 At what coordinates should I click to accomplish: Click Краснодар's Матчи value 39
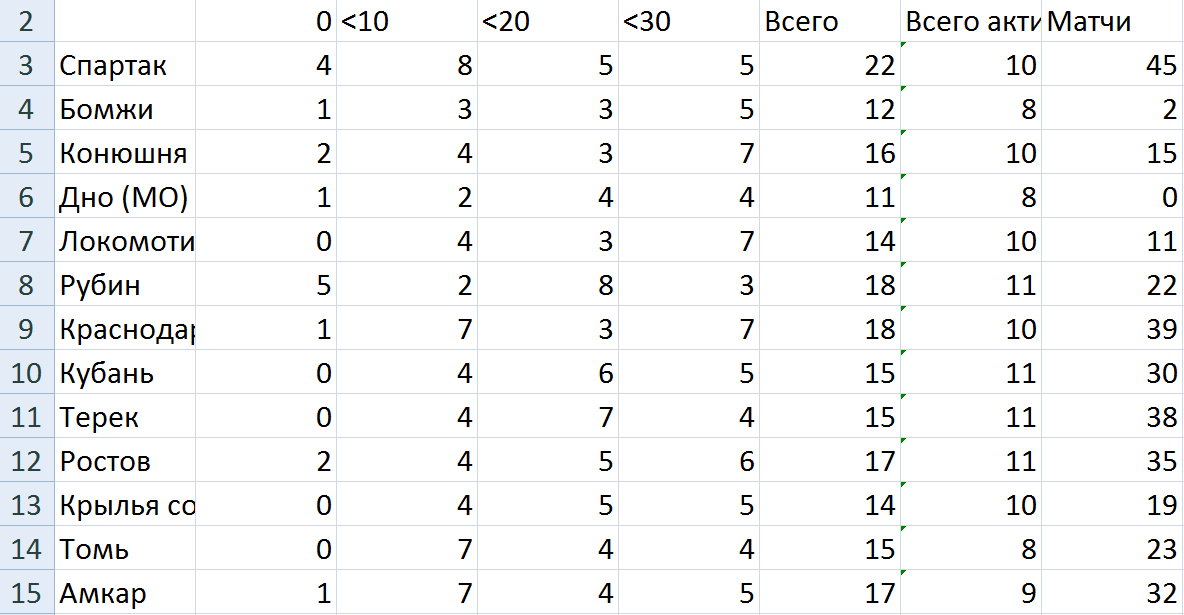1112,330
